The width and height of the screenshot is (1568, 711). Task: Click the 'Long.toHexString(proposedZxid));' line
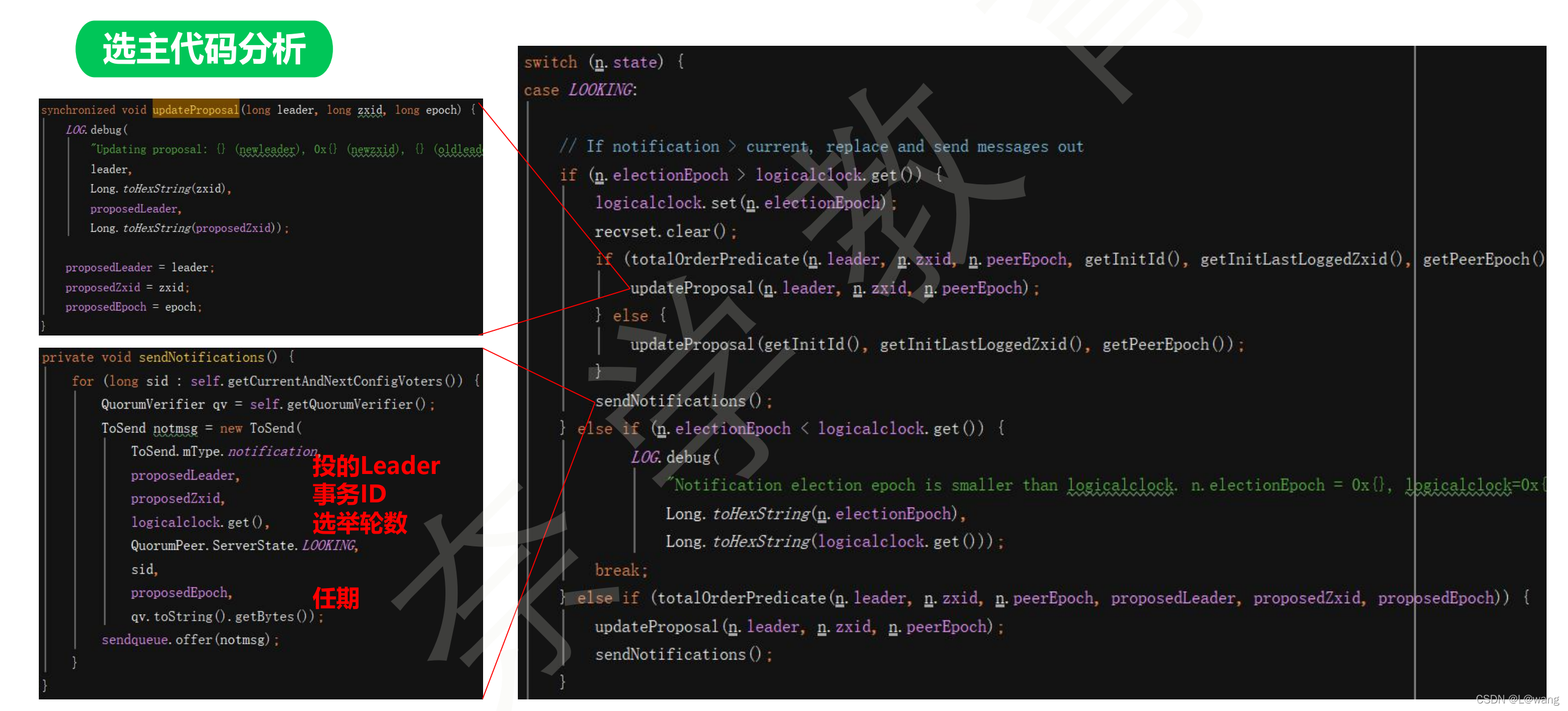click(x=189, y=228)
